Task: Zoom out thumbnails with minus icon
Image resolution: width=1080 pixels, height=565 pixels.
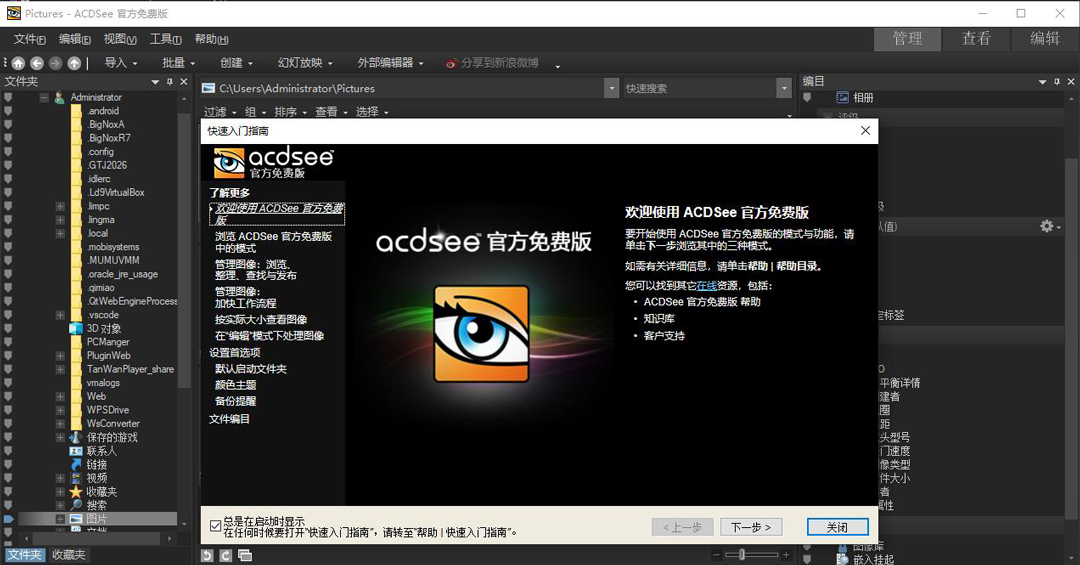Action: point(716,555)
